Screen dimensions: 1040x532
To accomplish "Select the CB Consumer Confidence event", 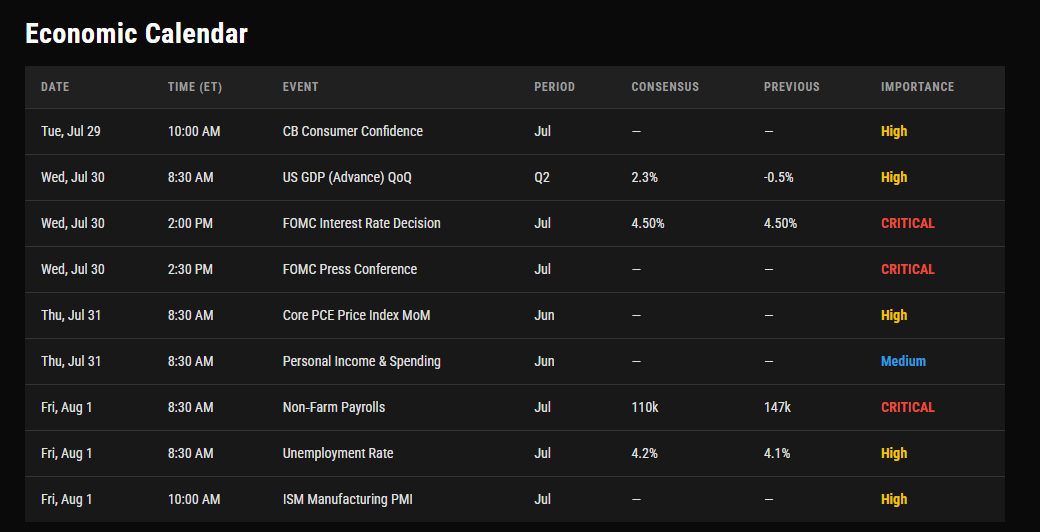I will [x=353, y=131].
